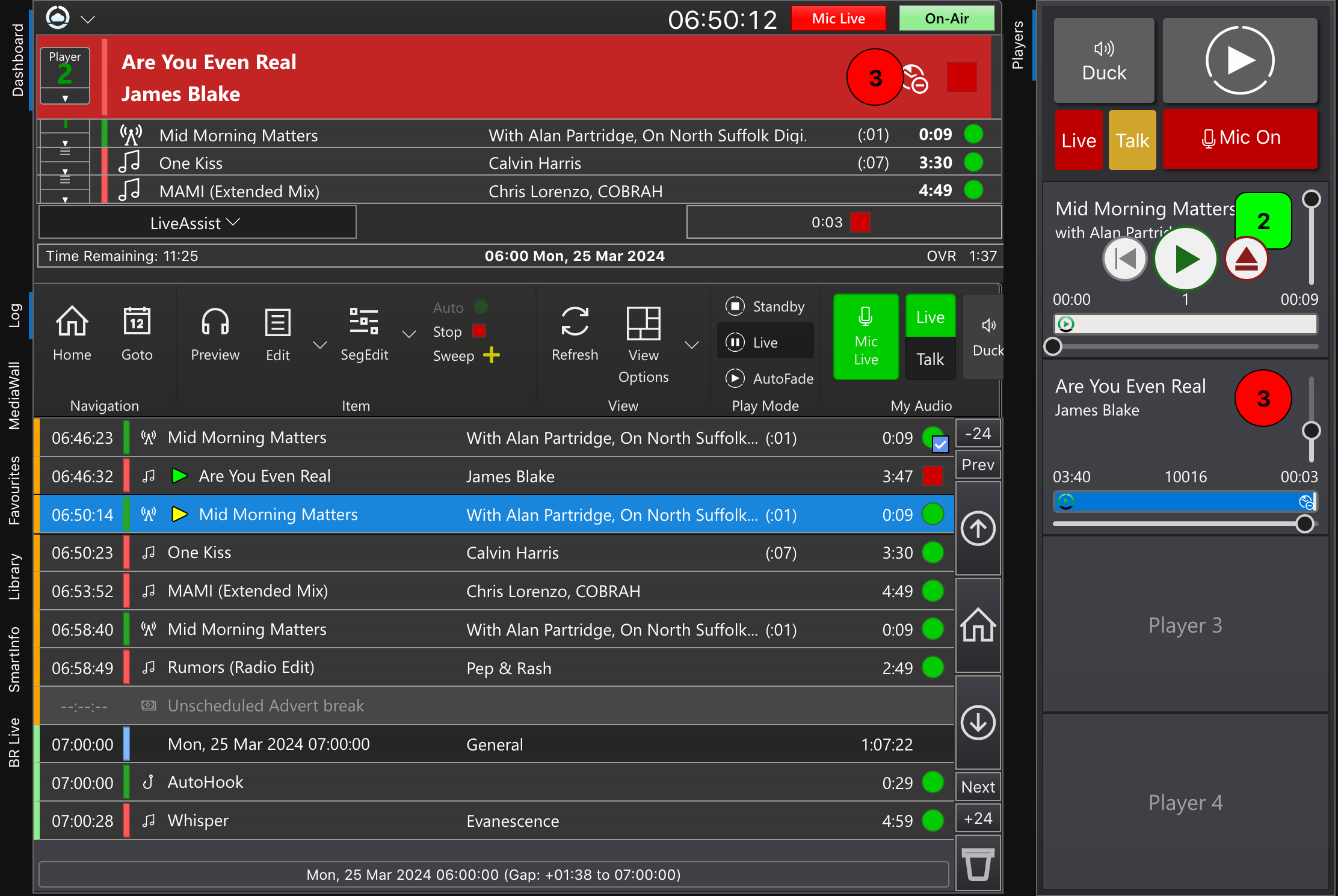
Task: Click the scroll-to-home icon beside log
Action: coord(978,625)
